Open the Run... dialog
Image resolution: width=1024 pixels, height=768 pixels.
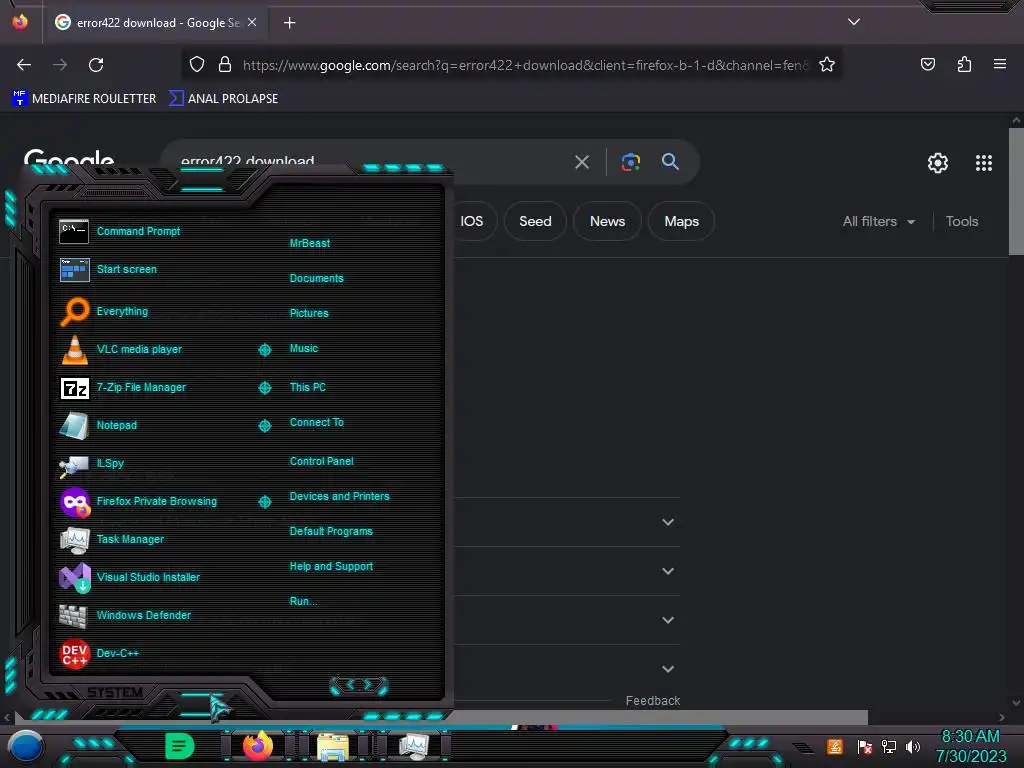coord(303,601)
